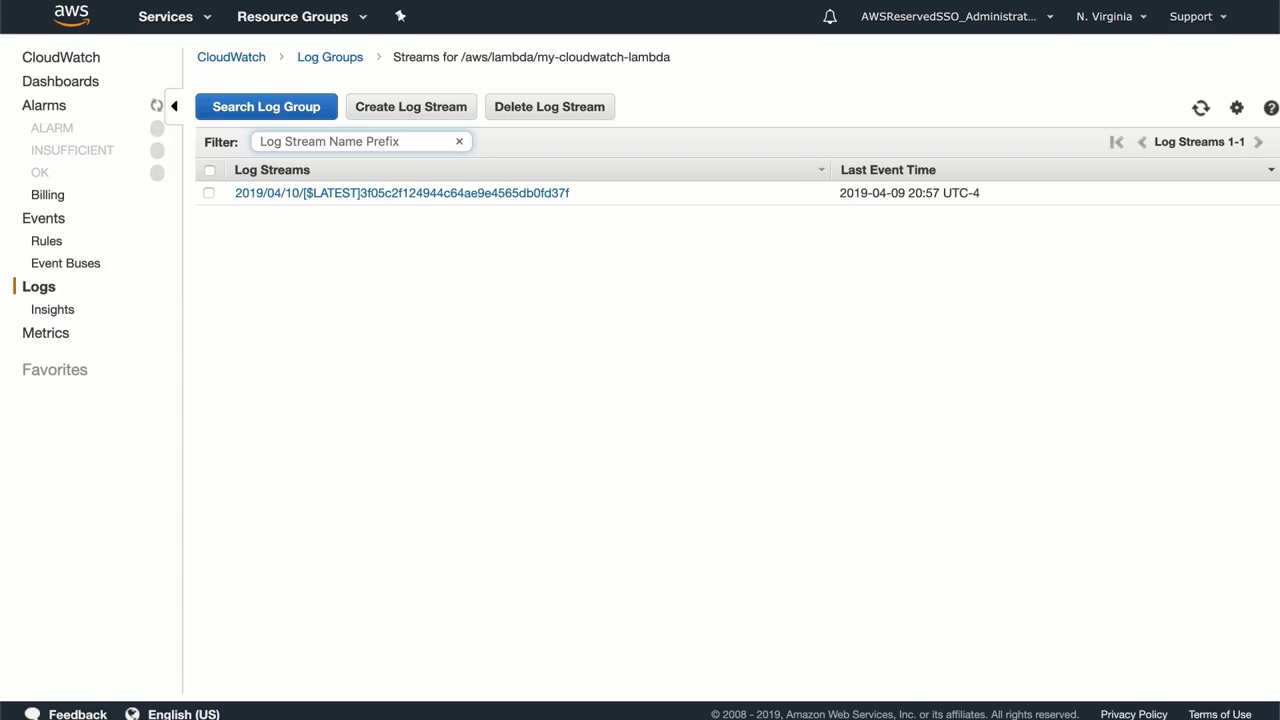This screenshot has width=1280, height=720.
Task: Follow the CloudWatch breadcrumb link
Action: pos(231,57)
